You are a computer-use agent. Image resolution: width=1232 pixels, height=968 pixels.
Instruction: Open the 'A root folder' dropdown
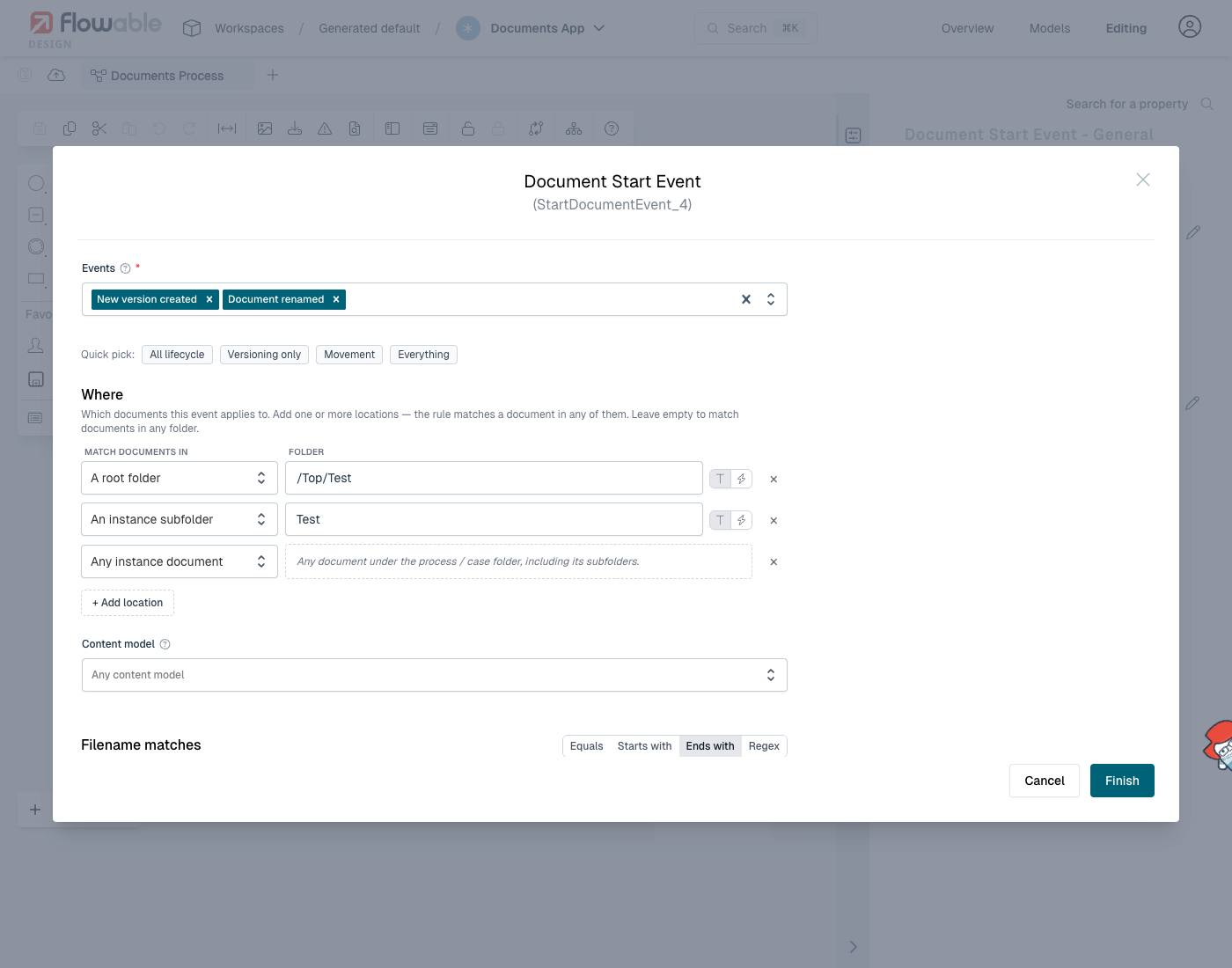(x=180, y=478)
